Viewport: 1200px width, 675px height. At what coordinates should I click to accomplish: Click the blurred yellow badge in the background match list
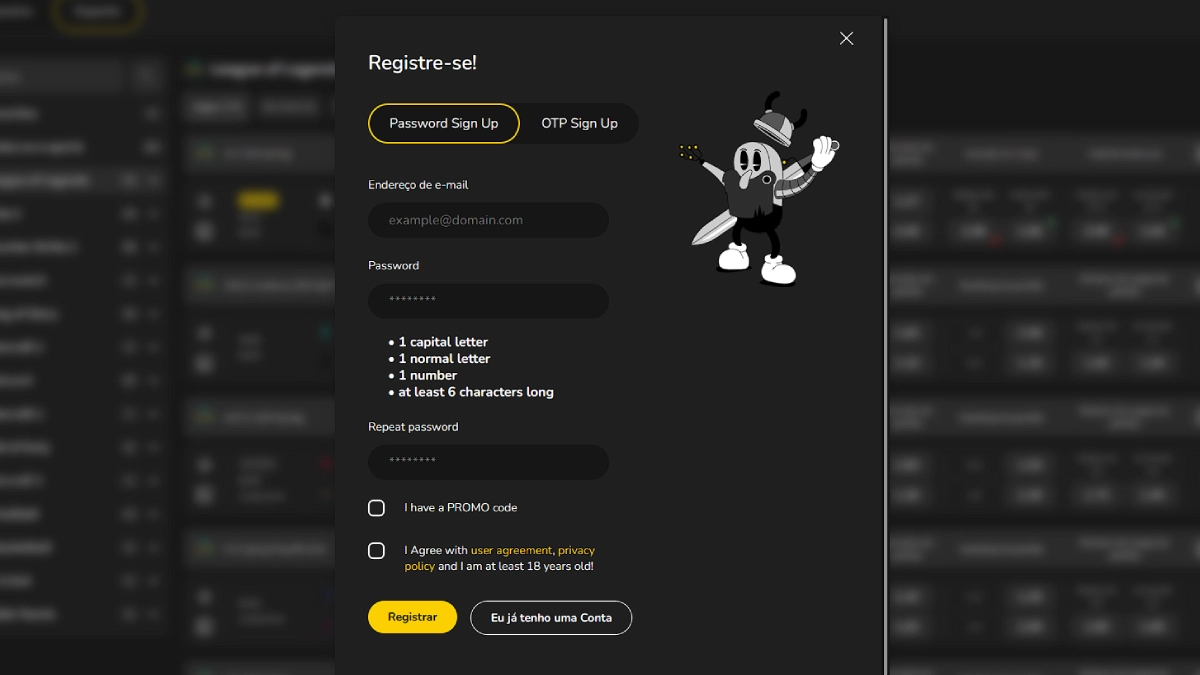pos(258,201)
